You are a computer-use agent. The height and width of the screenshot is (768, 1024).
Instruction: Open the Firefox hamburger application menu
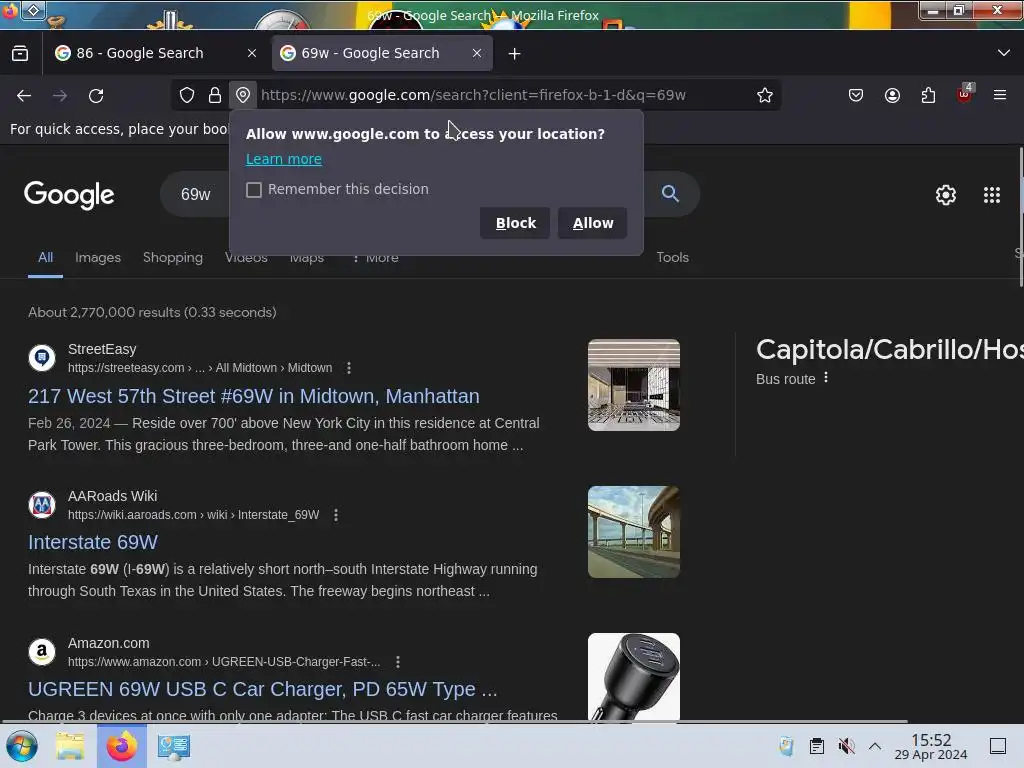tap(1000, 95)
